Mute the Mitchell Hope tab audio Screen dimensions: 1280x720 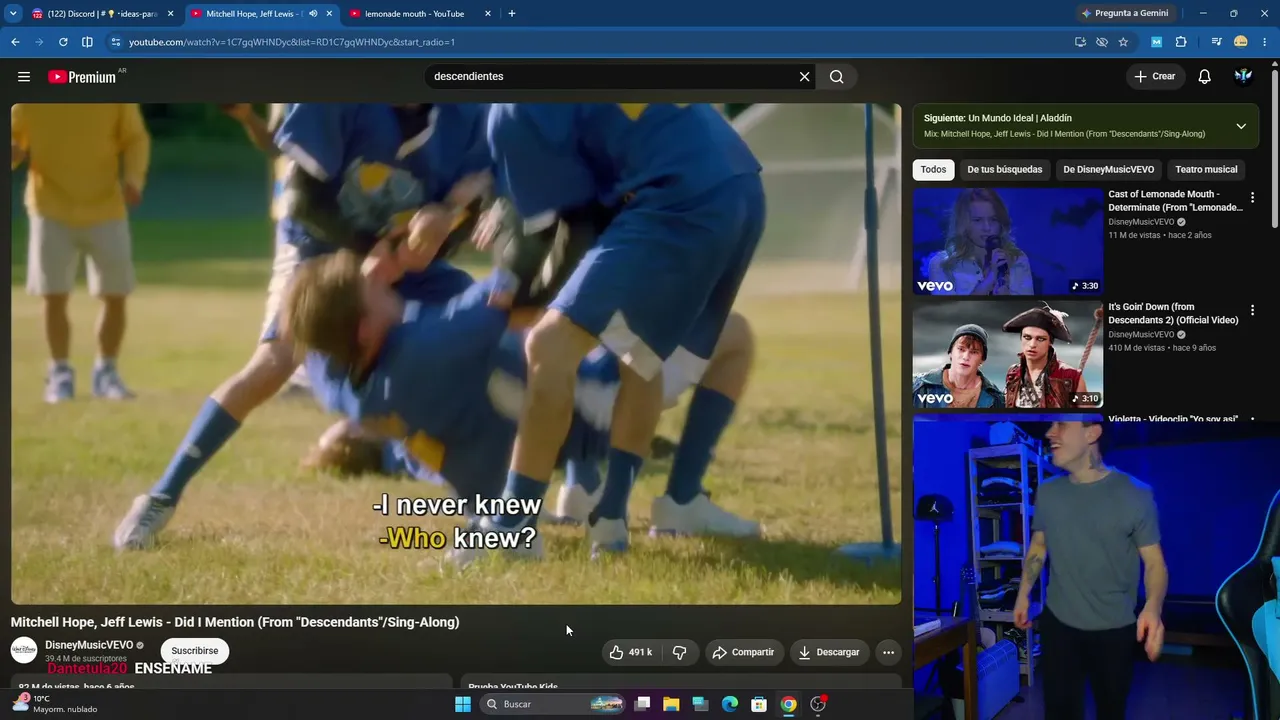tap(313, 14)
